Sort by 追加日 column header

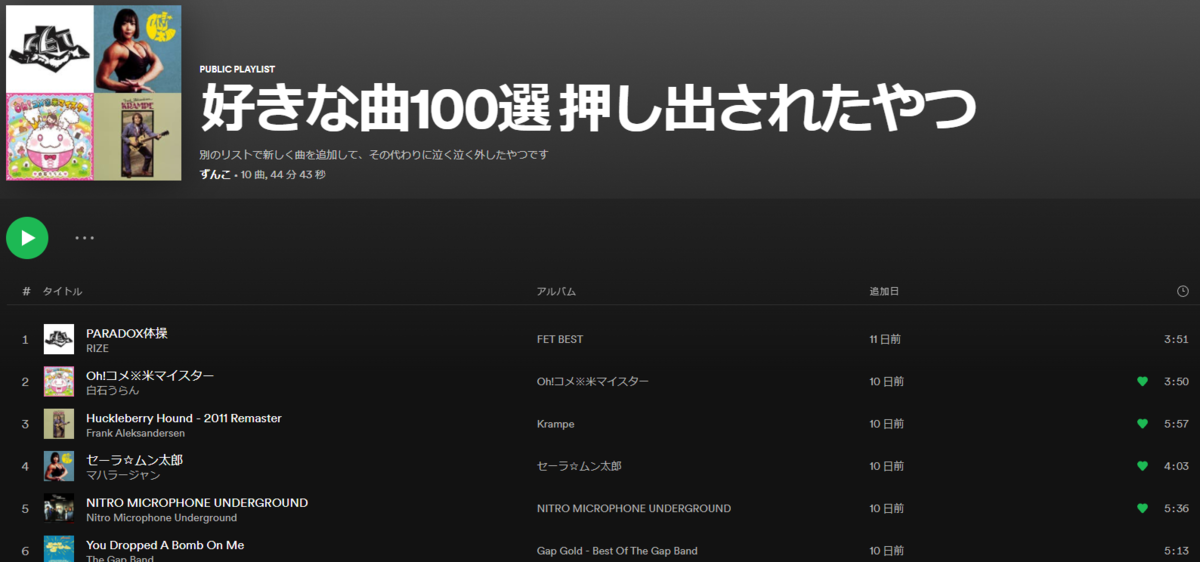pyautogui.click(x=884, y=291)
